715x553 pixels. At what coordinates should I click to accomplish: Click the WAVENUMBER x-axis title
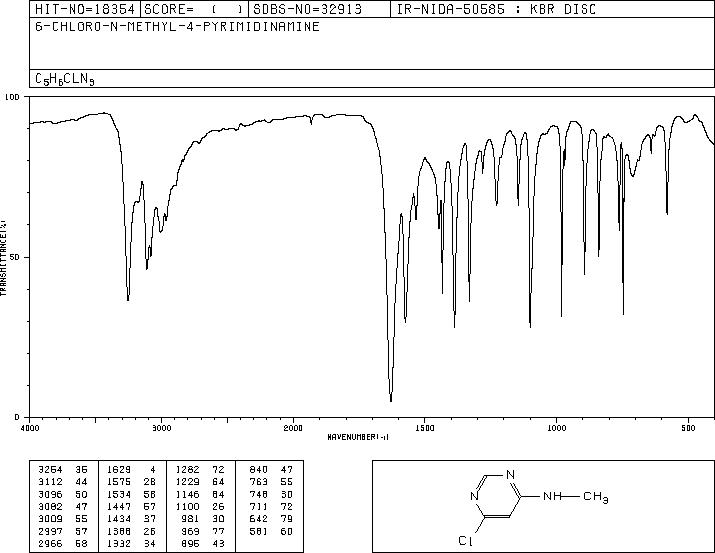pos(358,437)
